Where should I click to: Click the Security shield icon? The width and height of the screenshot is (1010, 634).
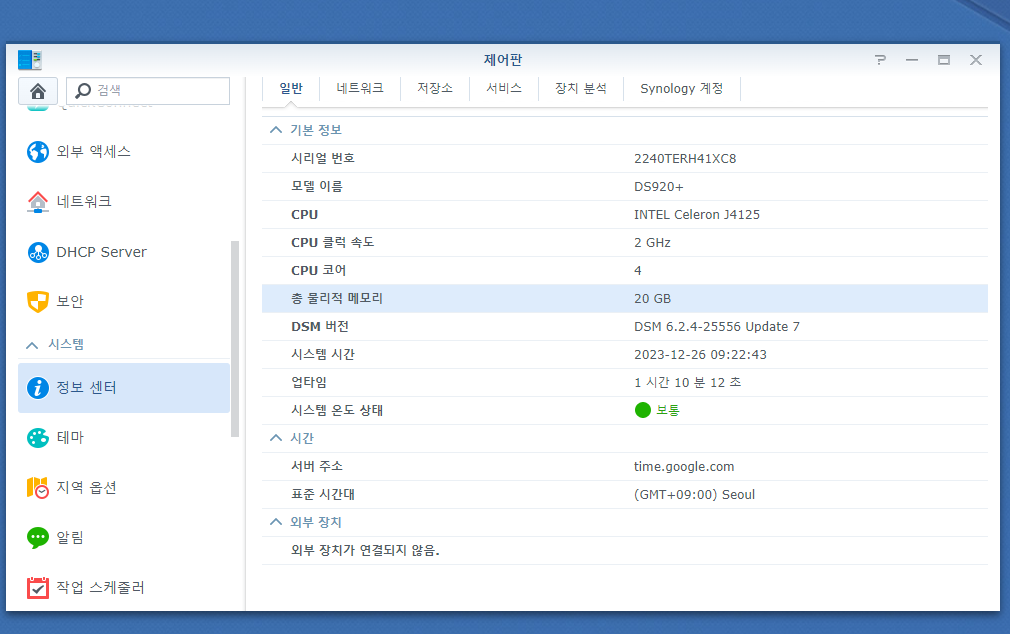pos(38,302)
